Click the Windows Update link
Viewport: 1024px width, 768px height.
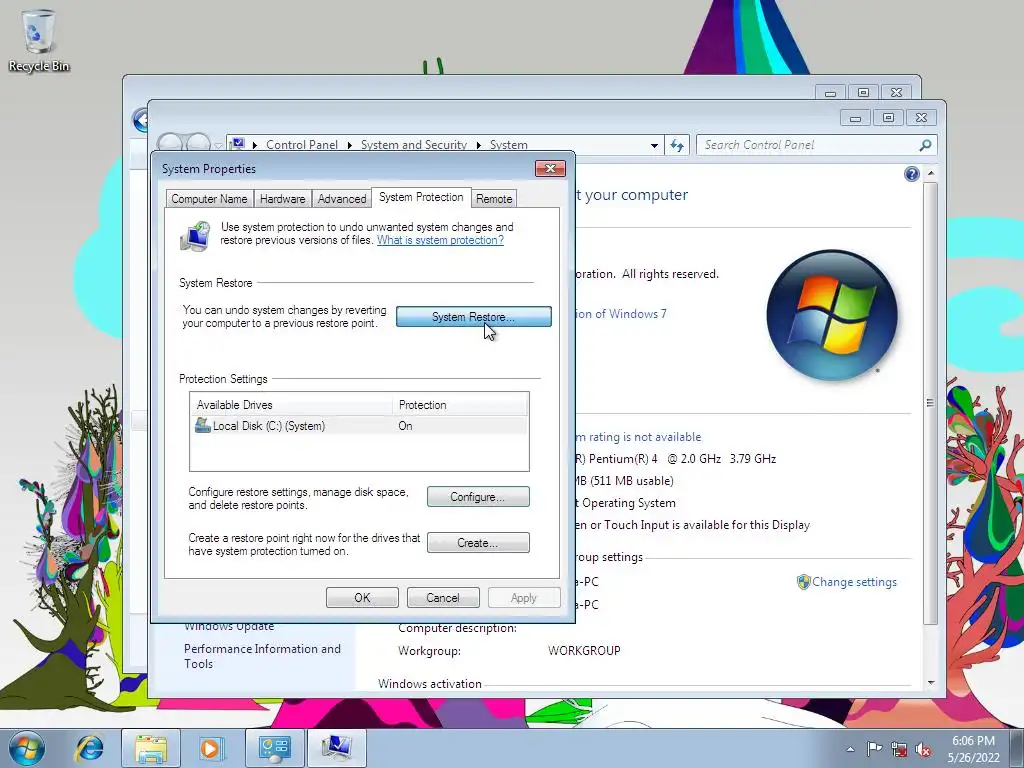tap(229, 626)
